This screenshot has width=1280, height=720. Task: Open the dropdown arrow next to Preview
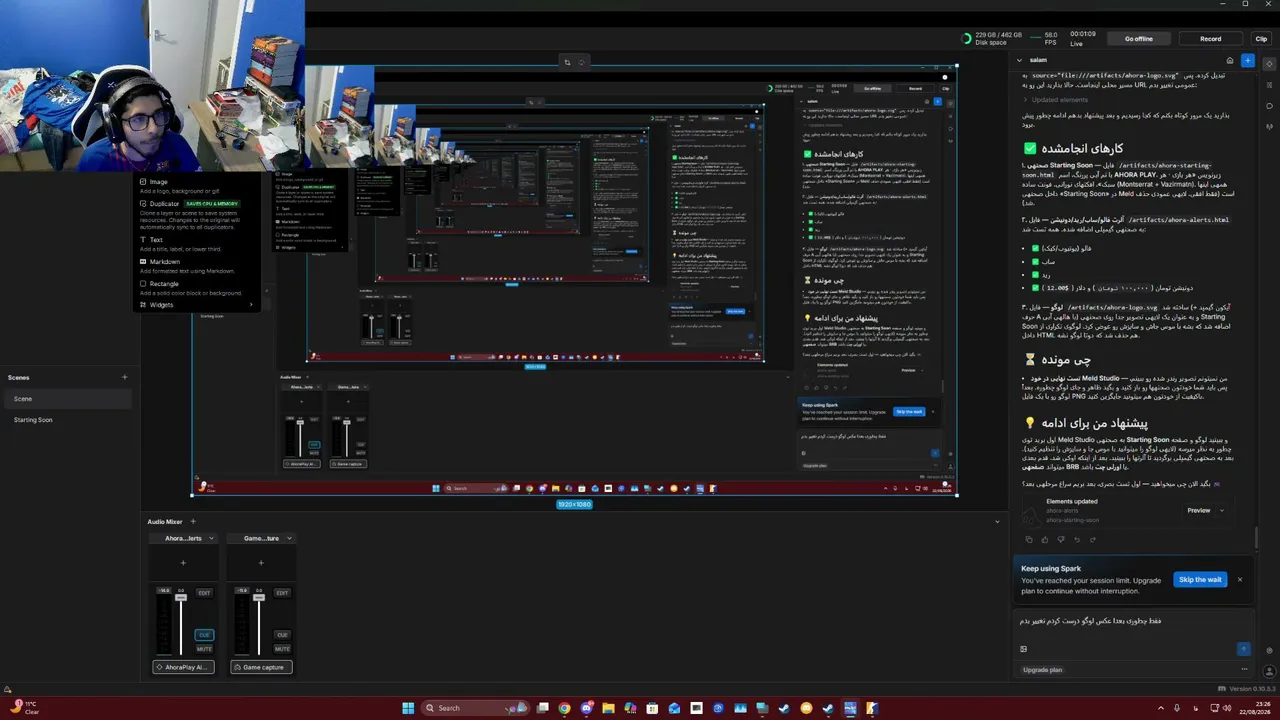point(1223,510)
